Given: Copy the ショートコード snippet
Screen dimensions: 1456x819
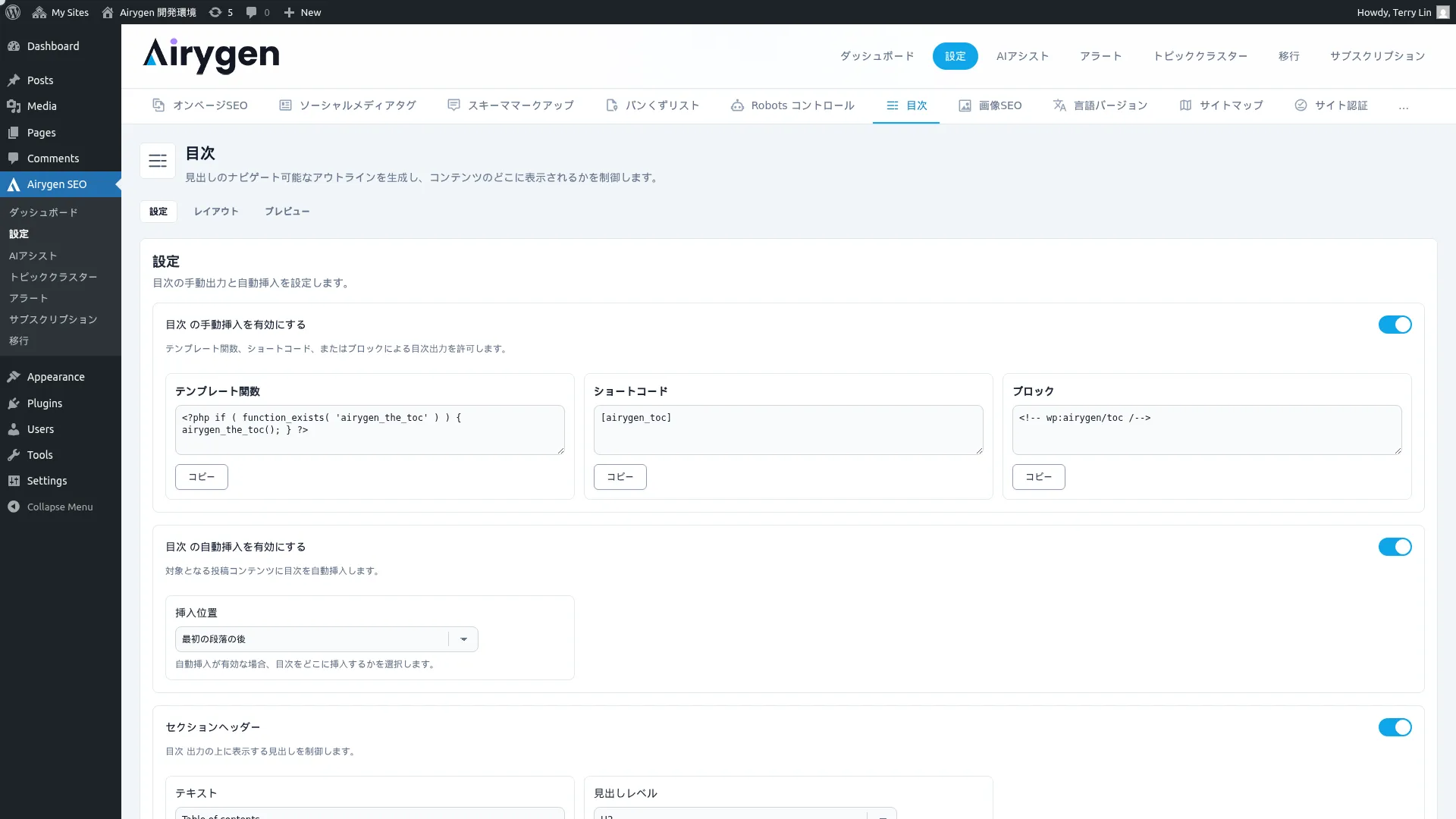Looking at the screenshot, I should point(620,477).
